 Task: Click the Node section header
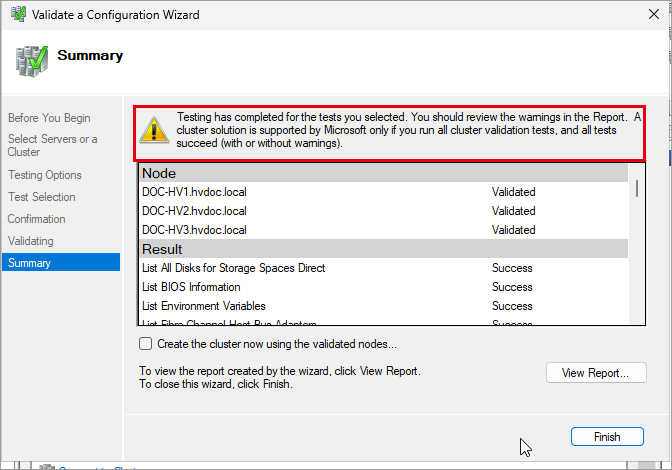384,173
